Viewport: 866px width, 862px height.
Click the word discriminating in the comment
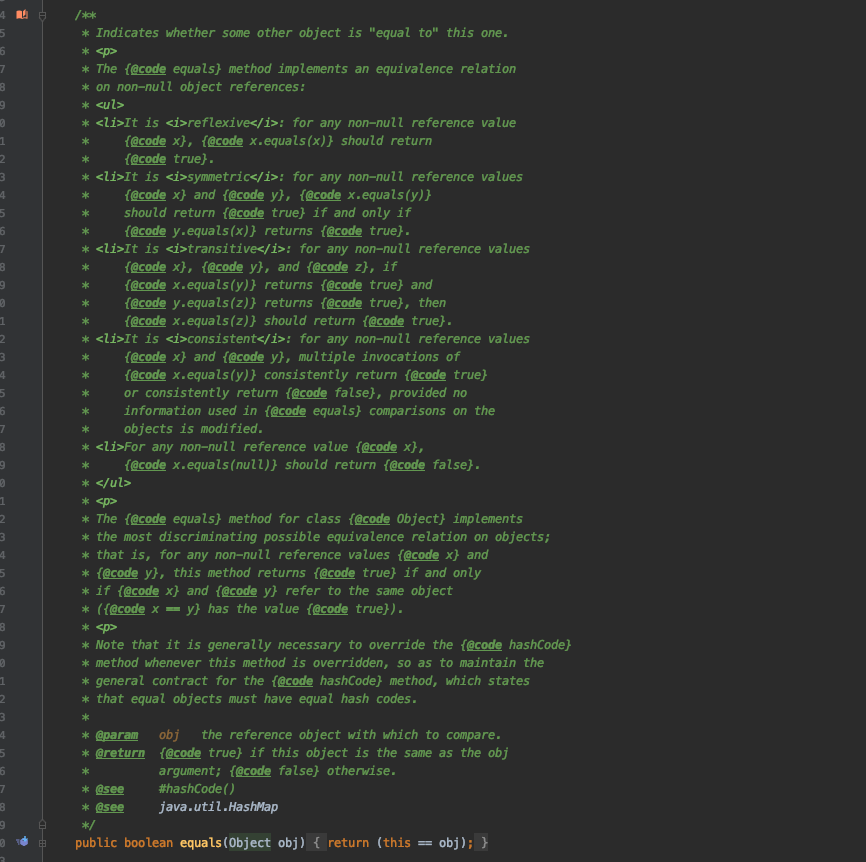208,537
